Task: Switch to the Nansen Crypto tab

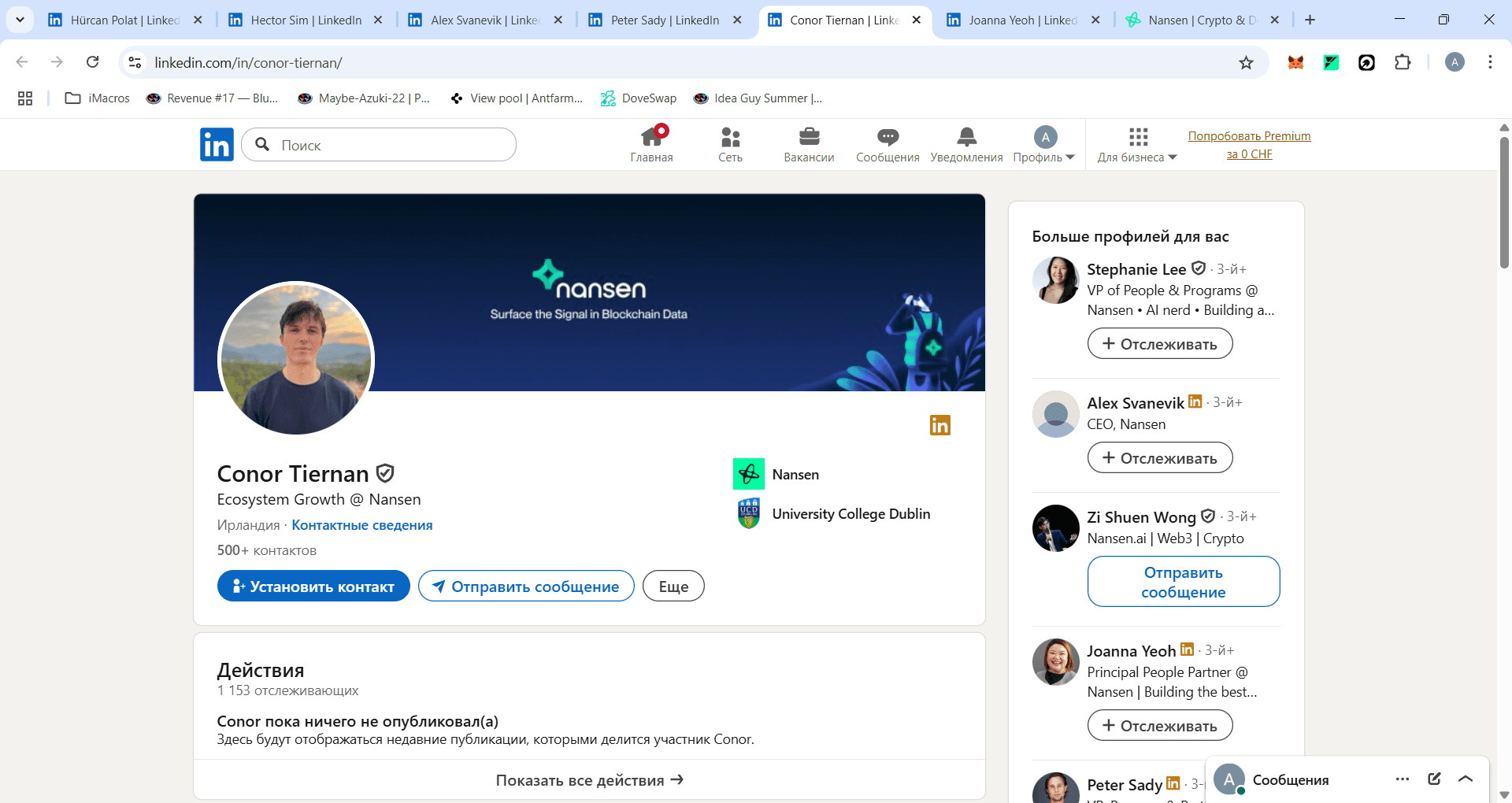Action: click(1202, 20)
